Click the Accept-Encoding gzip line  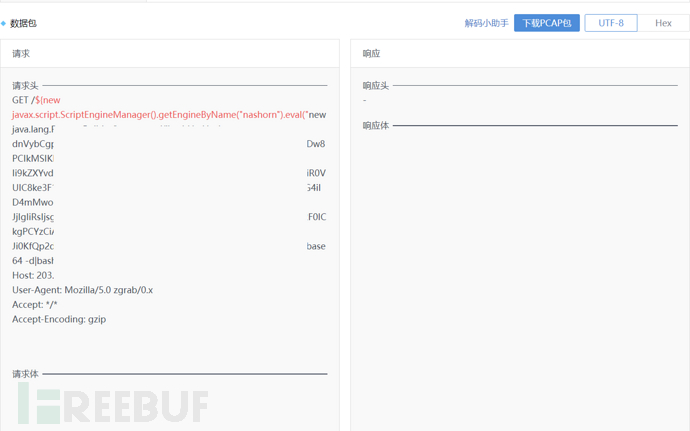59,319
